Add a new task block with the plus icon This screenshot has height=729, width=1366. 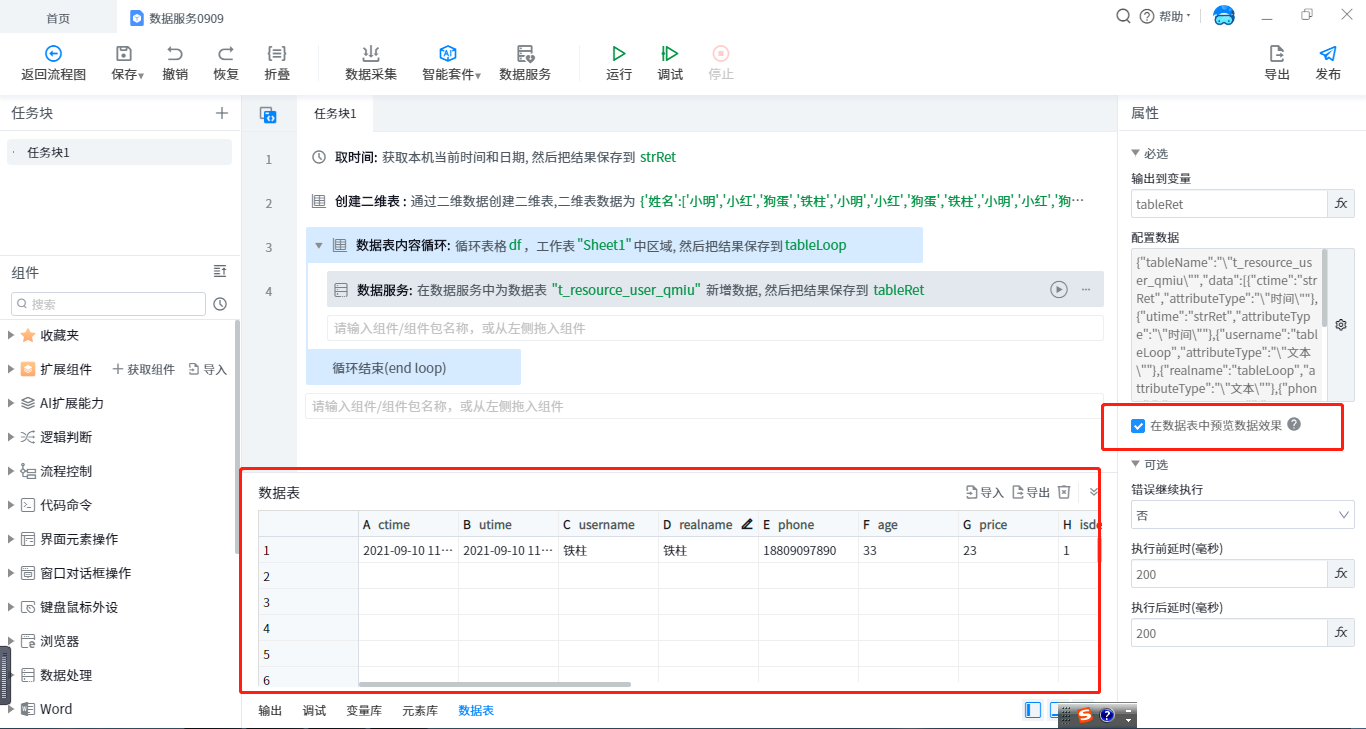click(222, 113)
